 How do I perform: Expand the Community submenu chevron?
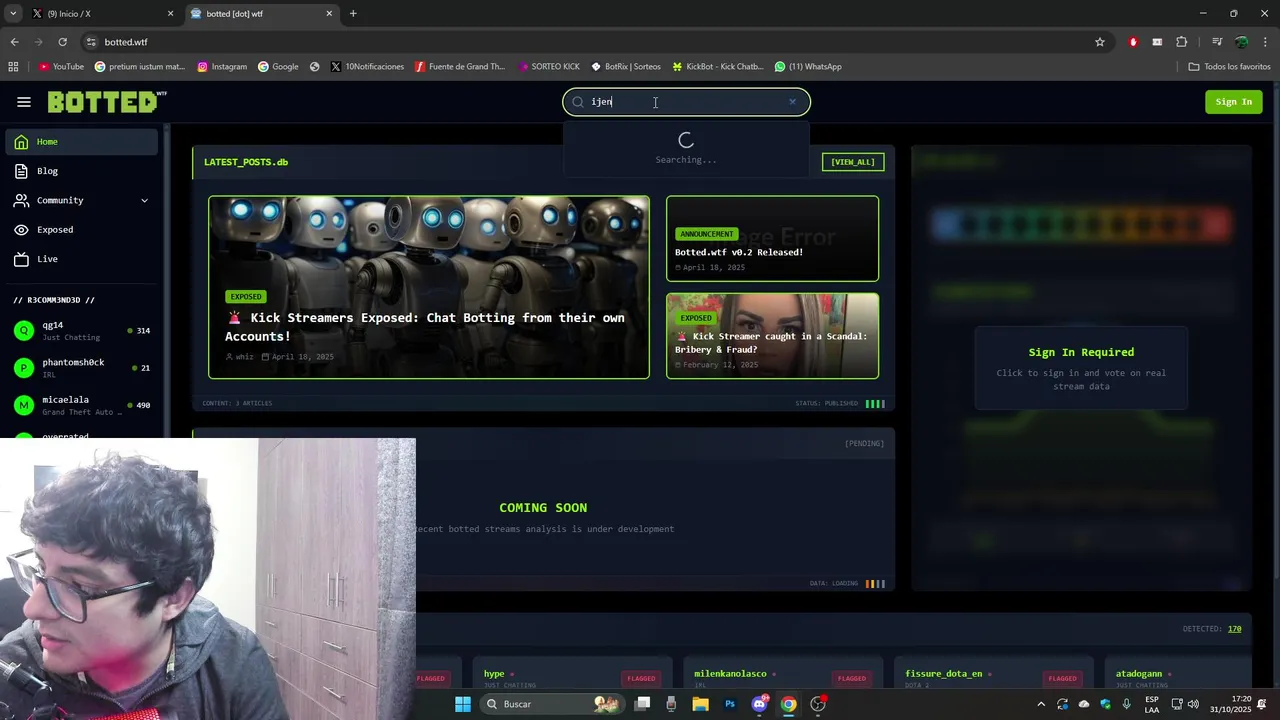[x=144, y=200]
